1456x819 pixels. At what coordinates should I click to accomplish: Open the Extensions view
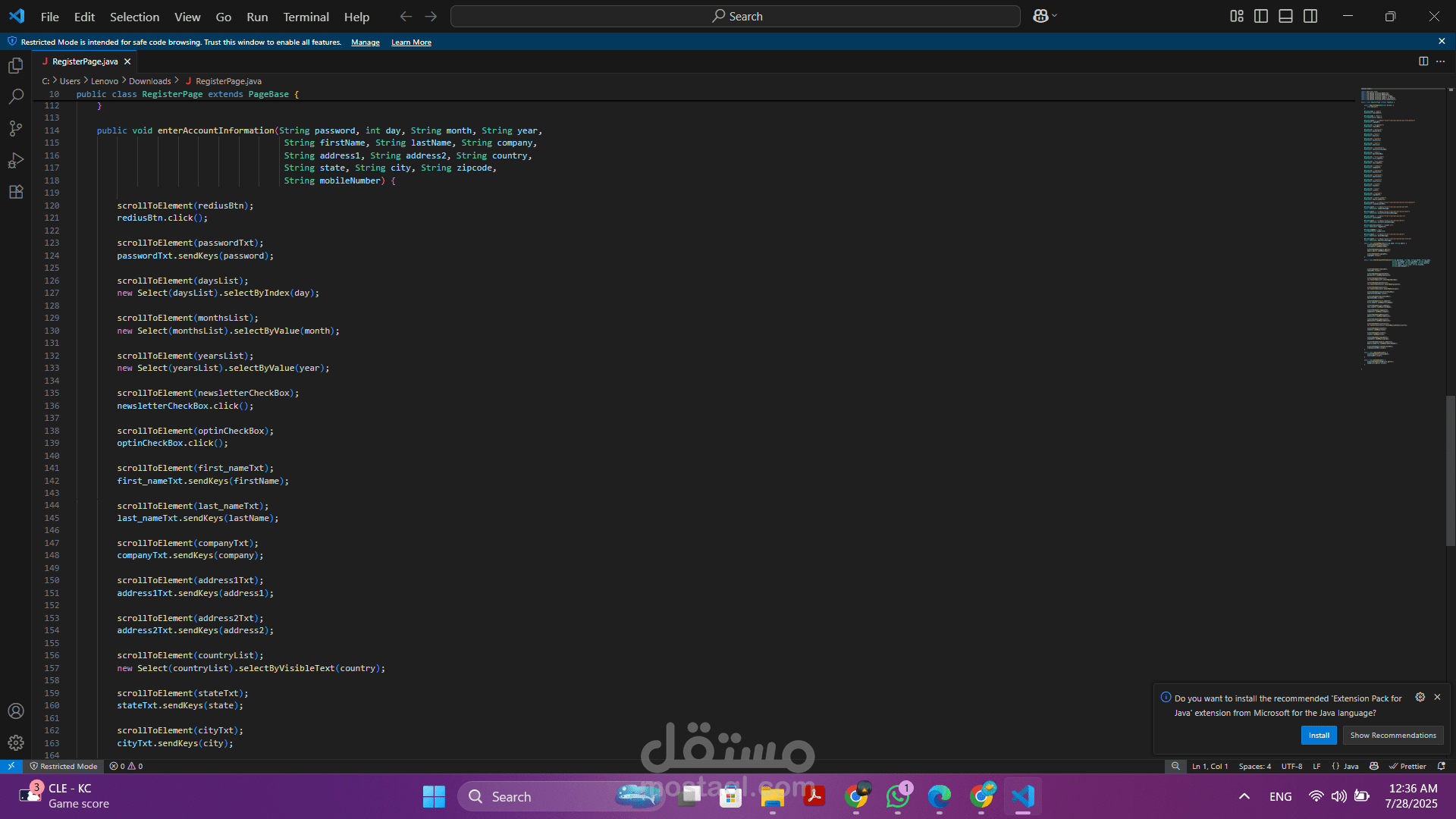16,192
